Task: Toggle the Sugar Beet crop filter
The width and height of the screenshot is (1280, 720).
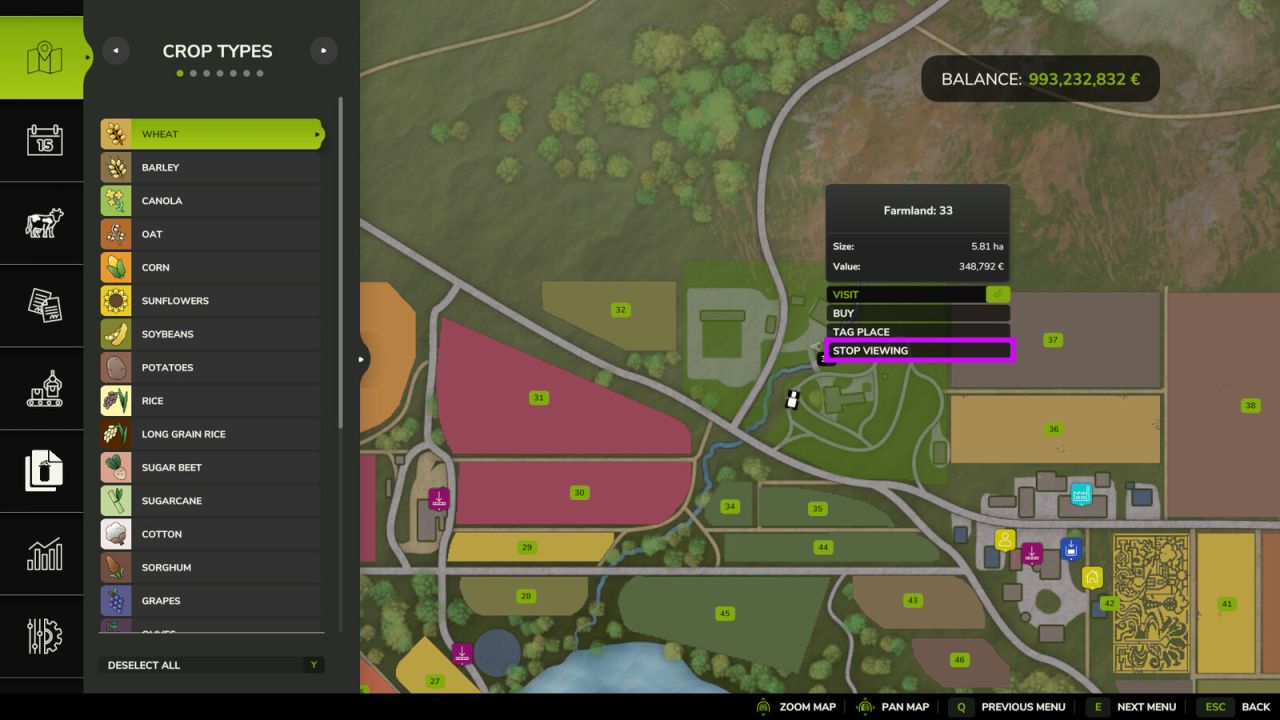Action: pyautogui.click(x=210, y=467)
